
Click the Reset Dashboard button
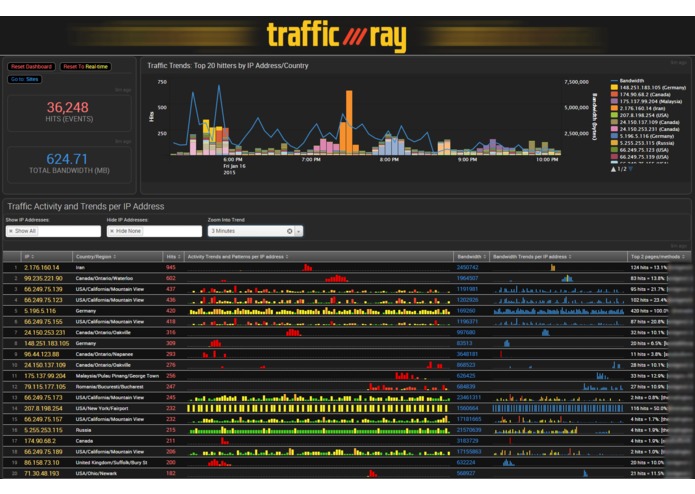pyautogui.click(x=31, y=66)
